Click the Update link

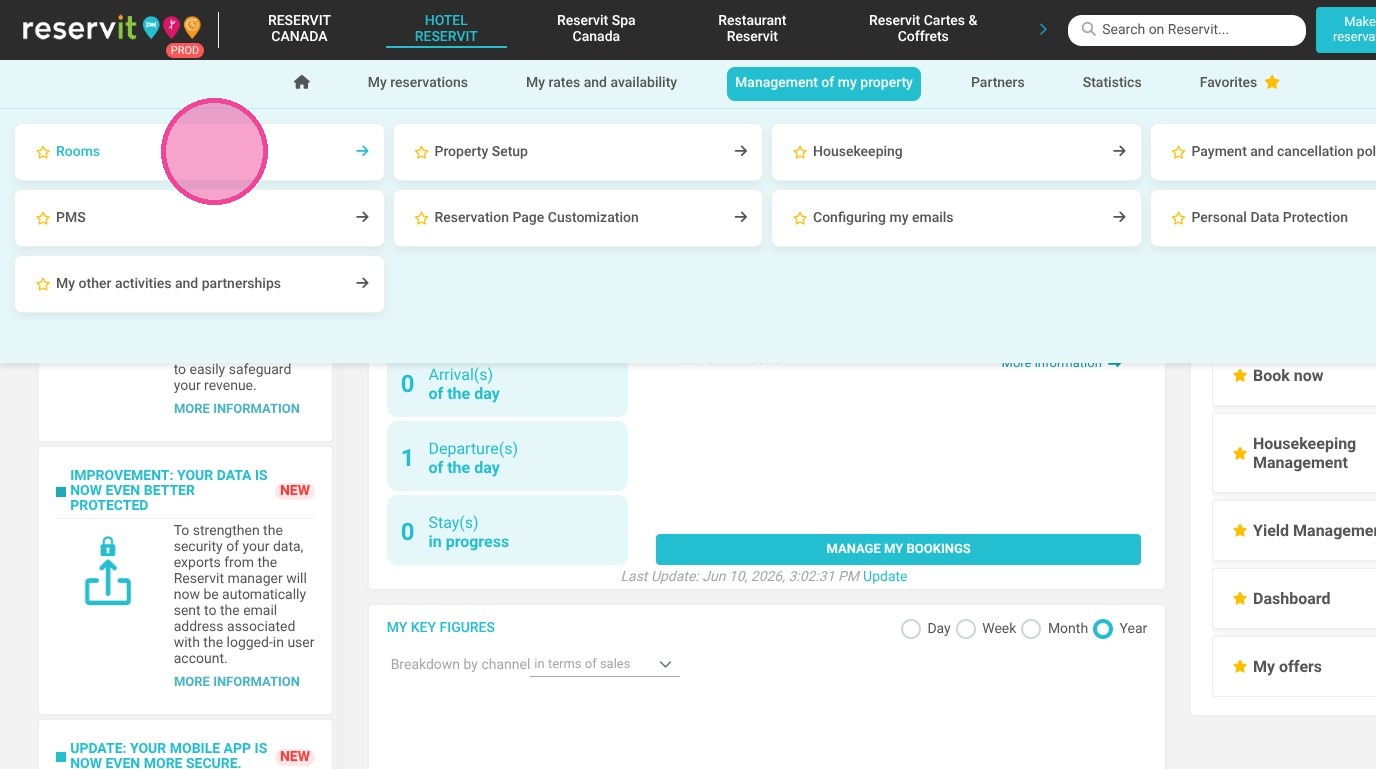(885, 577)
